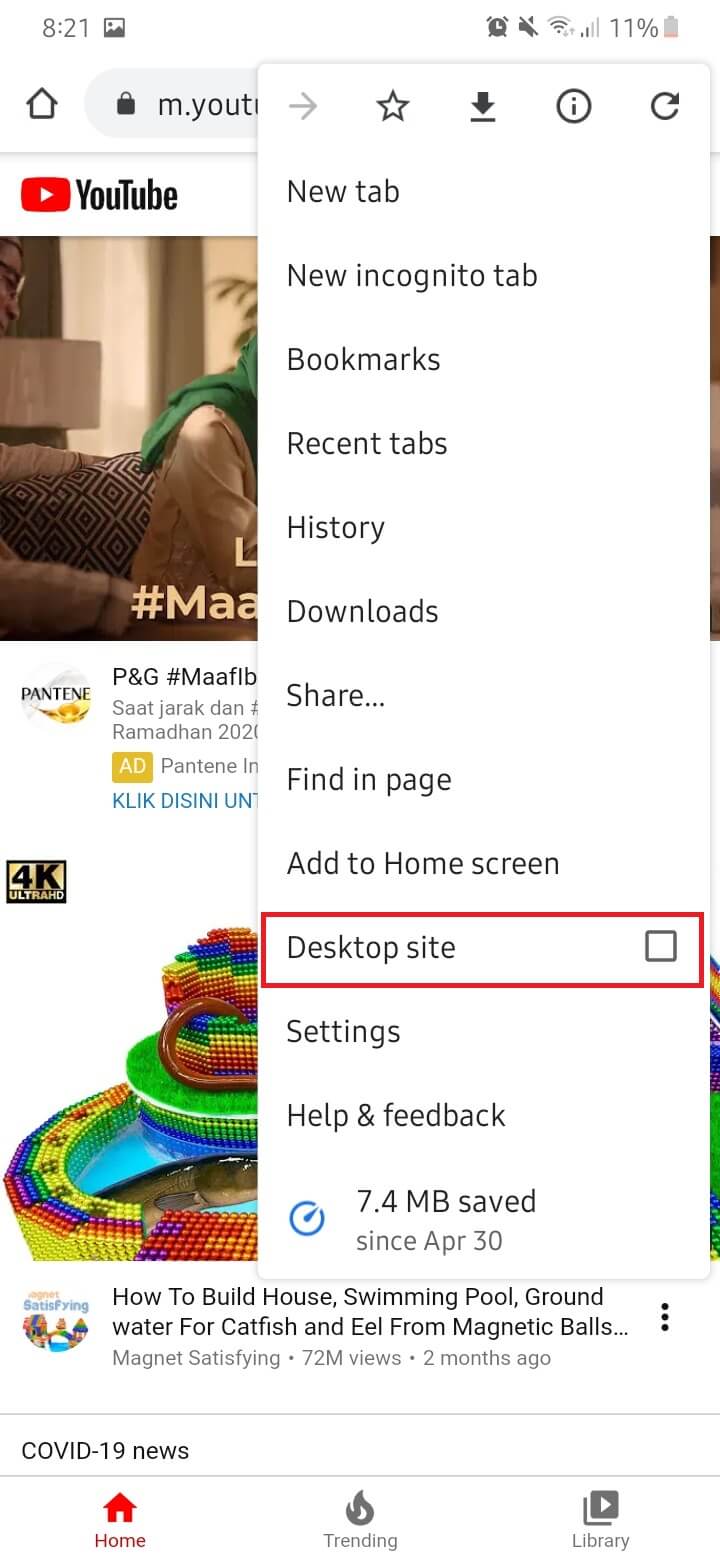The image size is (720, 1560).
Task: Select New incognito tab
Action: click(x=412, y=275)
